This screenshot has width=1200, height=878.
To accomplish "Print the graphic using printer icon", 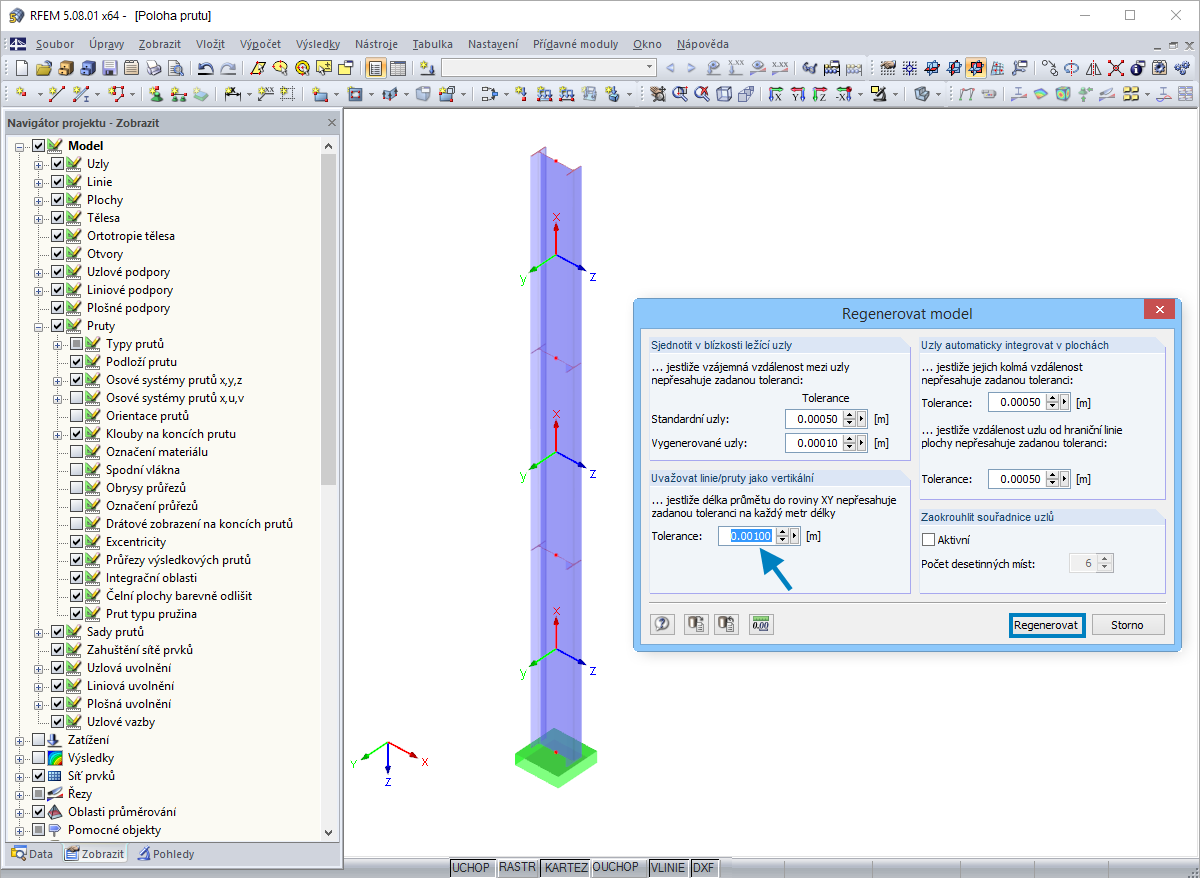I will pos(153,69).
